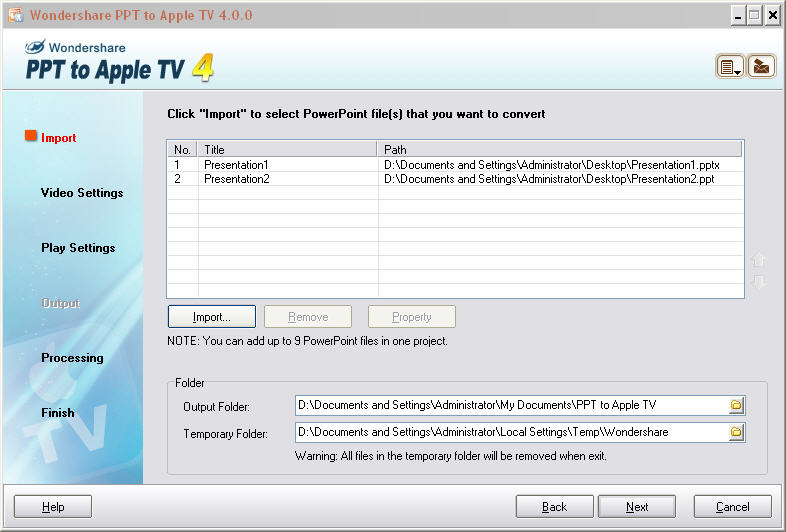786x532 pixels.
Task: Browse for Output Folder using folder icon
Action: click(x=736, y=405)
